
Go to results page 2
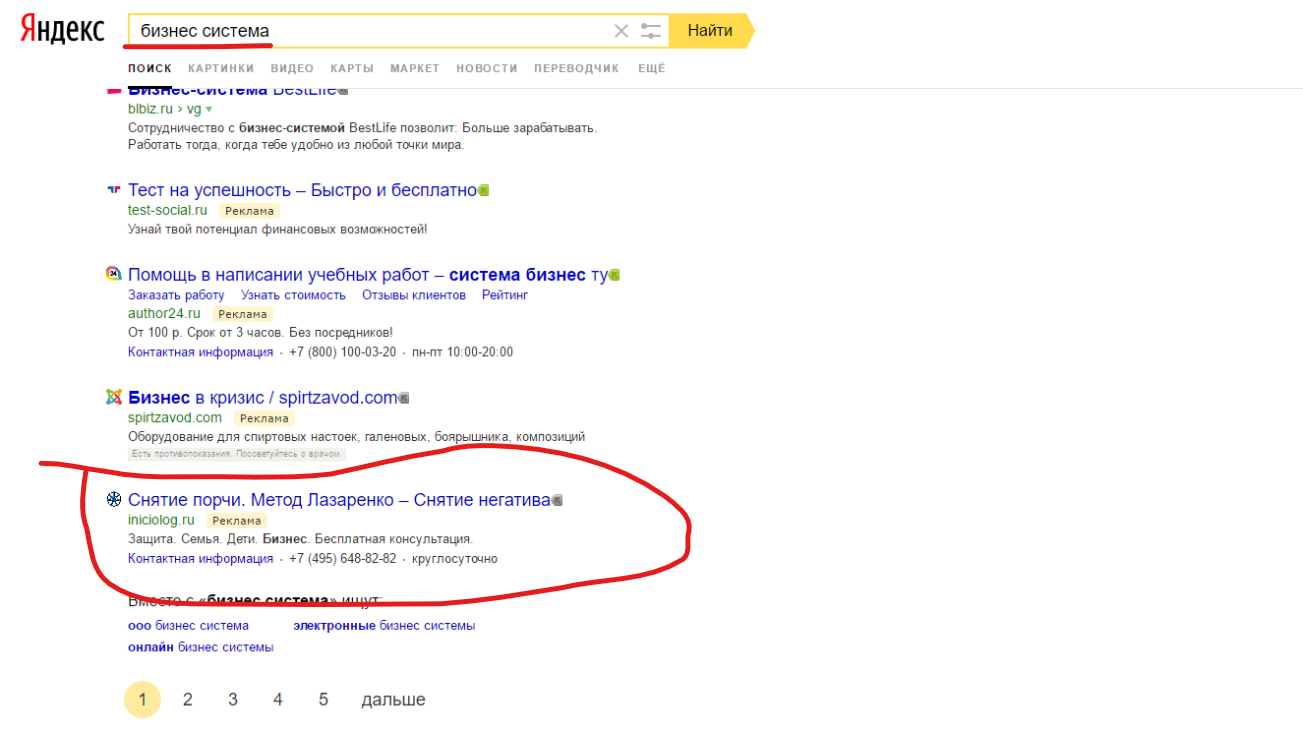(x=187, y=699)
